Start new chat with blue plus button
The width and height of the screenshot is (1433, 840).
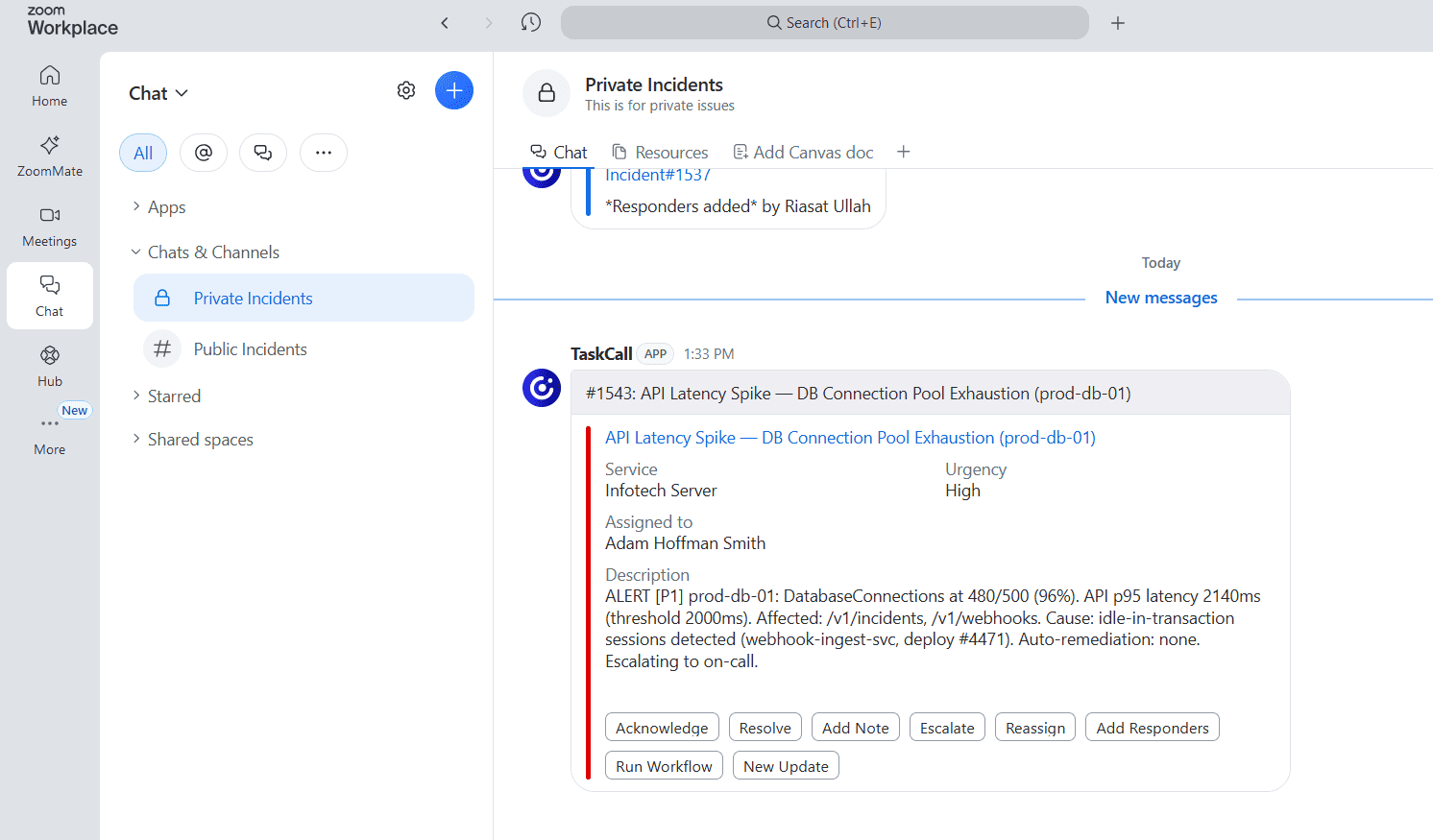click(x=454, y=90)
